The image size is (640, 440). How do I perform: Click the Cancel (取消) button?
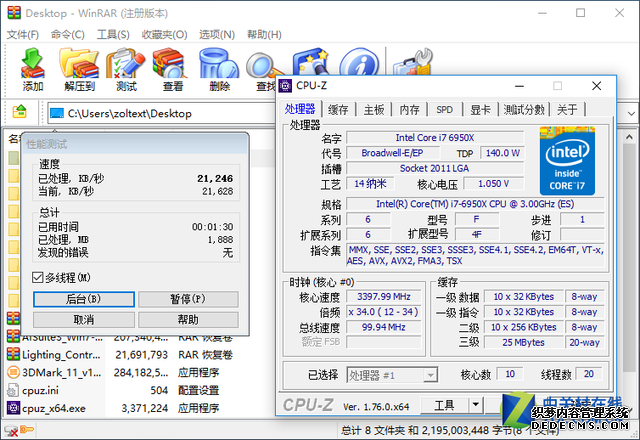(x=84, y=320)
